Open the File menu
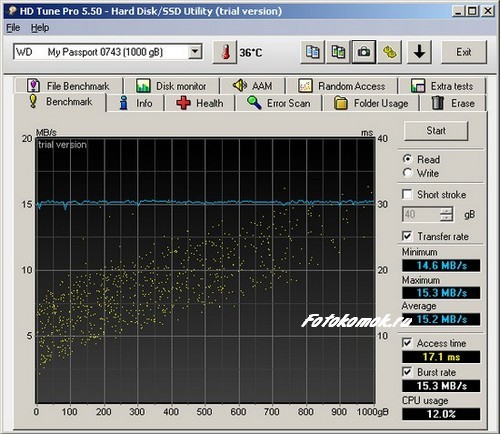This screenshot has height=434, width=500. [x=13, y=28]
